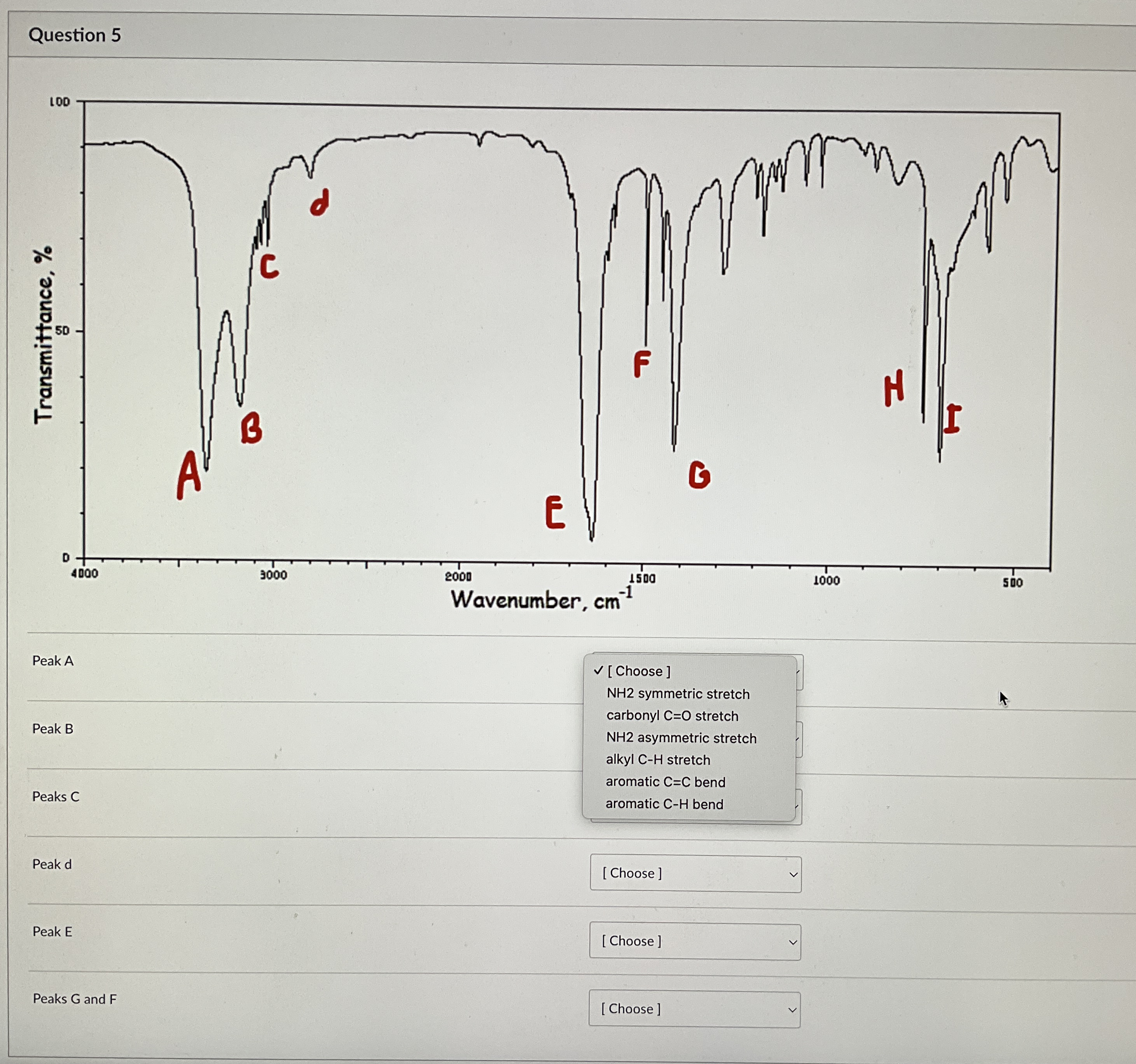The height and width of the screenshot is (1064, 1136).
Task: Open the Peak d dropdown
Action: pos(695,873)
